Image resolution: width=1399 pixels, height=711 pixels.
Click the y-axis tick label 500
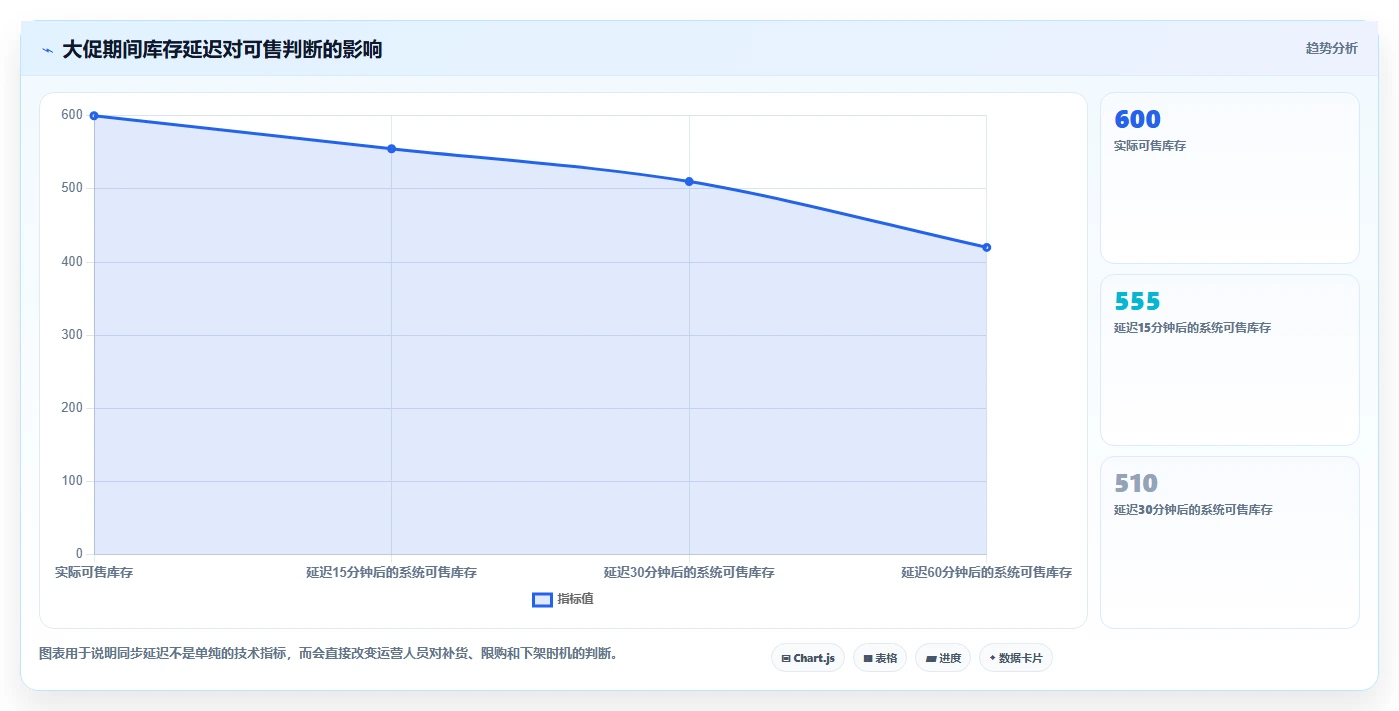72,188
